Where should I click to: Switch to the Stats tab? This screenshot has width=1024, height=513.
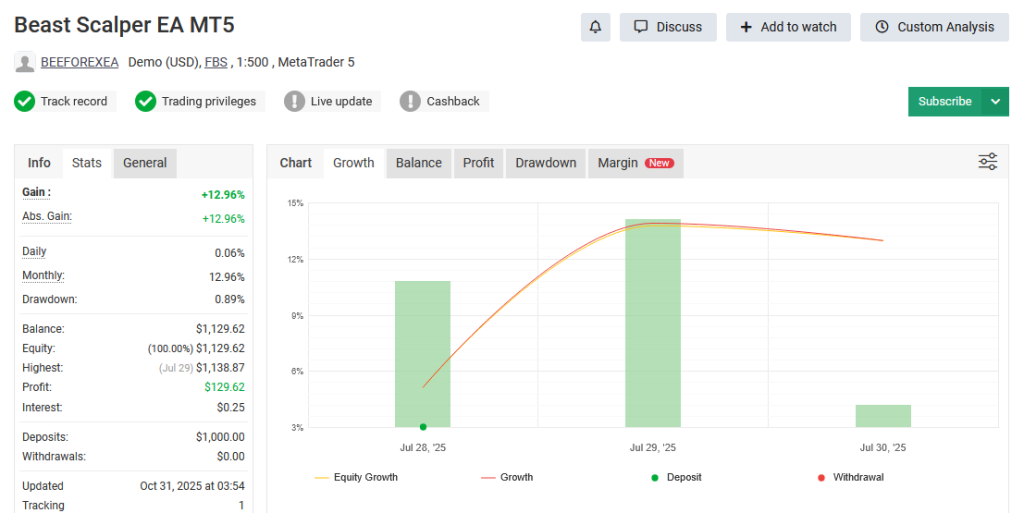[x=87, y=163]
